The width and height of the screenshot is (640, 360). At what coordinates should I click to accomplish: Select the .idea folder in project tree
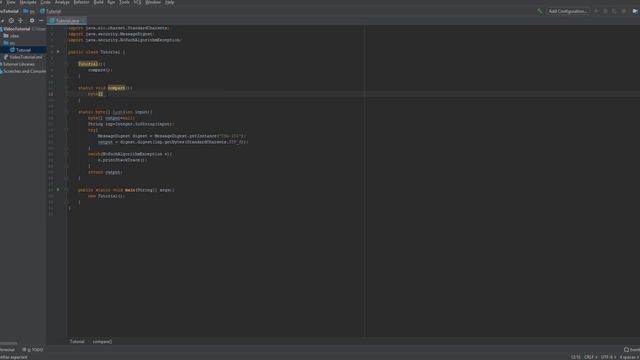(11, 36)
